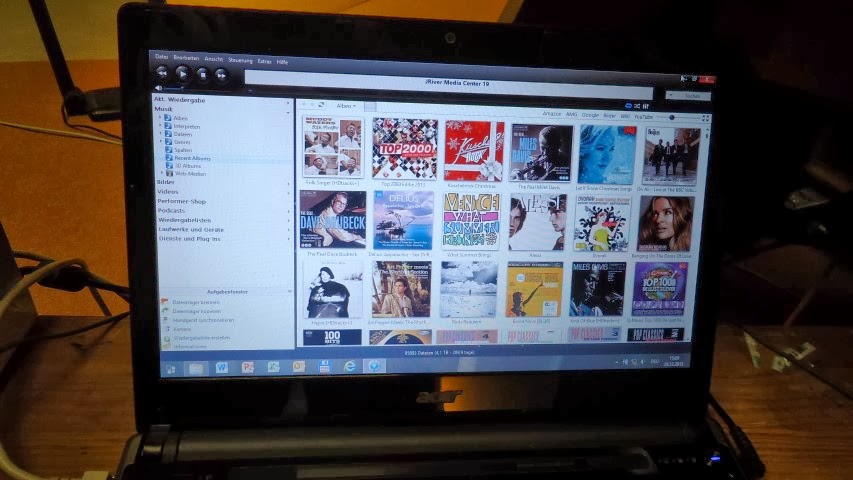Select Dateien in the Musik tree
853x480 pixels.
(183, 134)
